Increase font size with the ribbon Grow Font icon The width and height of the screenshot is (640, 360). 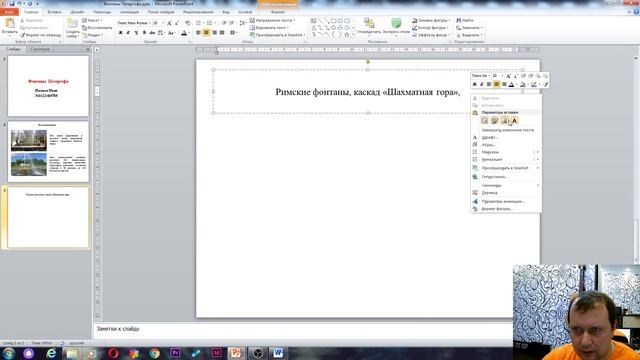click(x=169, y=23)
